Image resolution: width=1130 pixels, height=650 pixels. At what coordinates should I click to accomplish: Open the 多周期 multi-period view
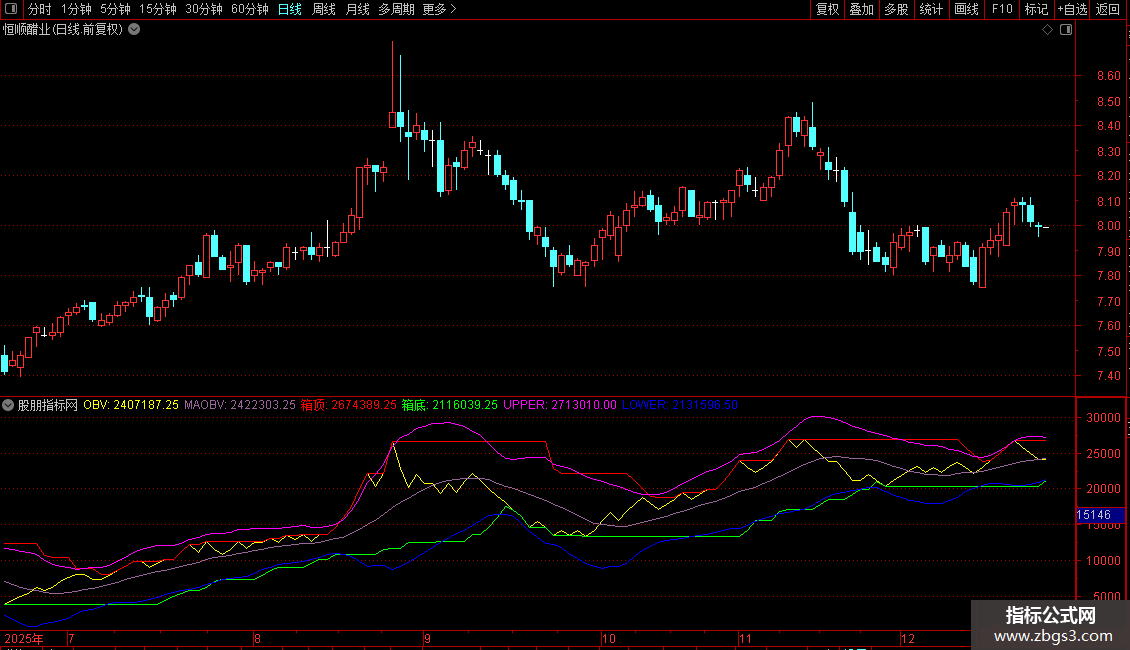396,9
